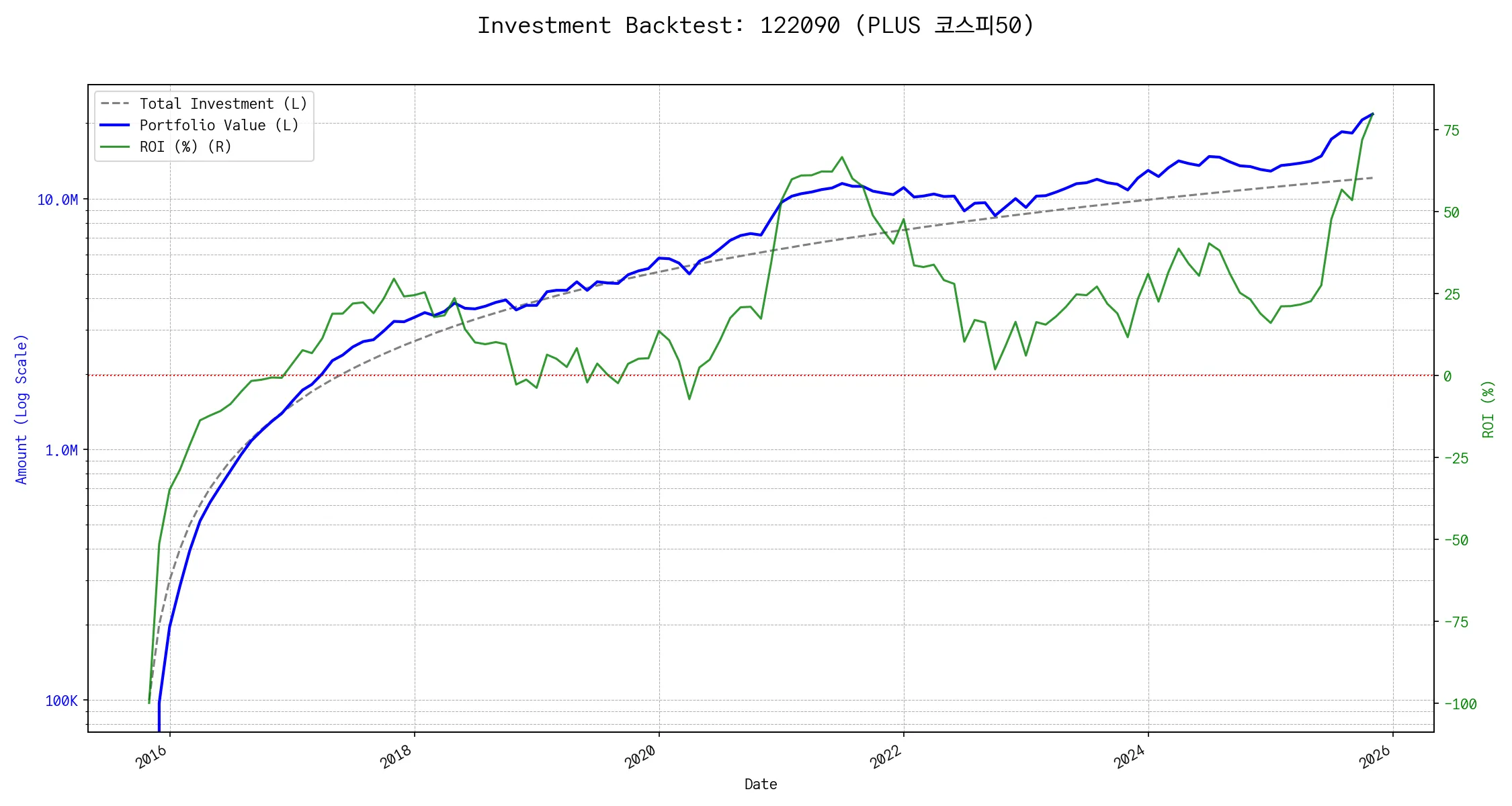Image resolution: width=1512 pixels, height=806 pixels.
Task: Click the dashed gray legend line sample
Action: pyautogui.click(x=115, y=104)
